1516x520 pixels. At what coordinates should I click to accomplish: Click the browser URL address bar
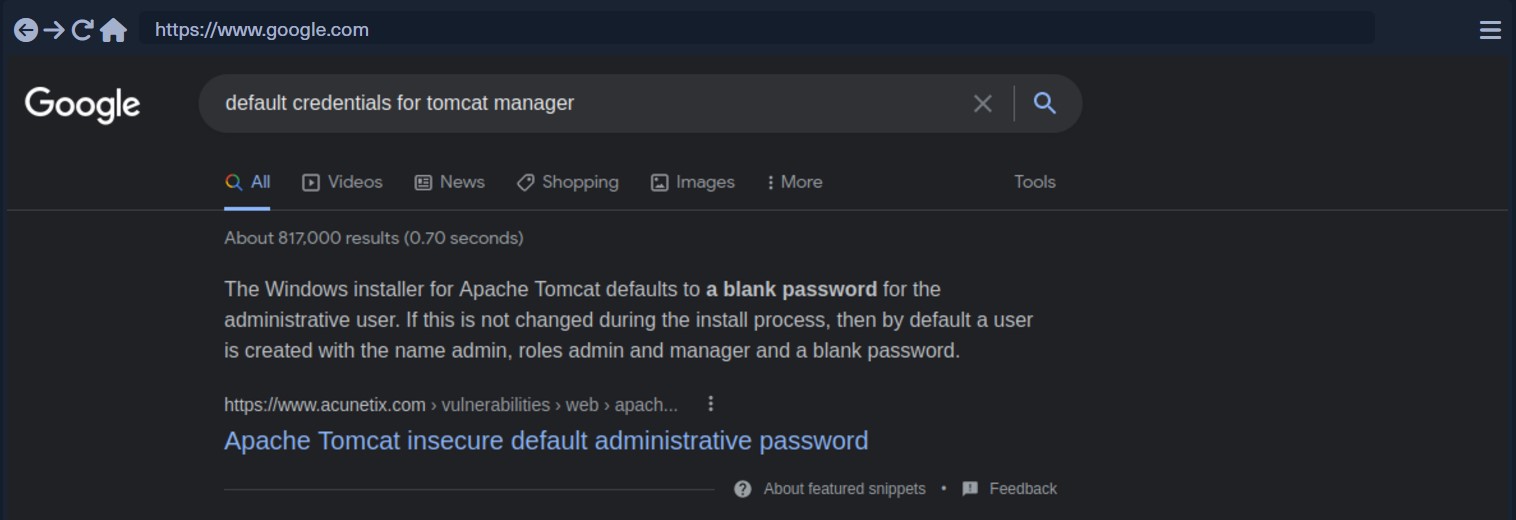click(756, 30)
